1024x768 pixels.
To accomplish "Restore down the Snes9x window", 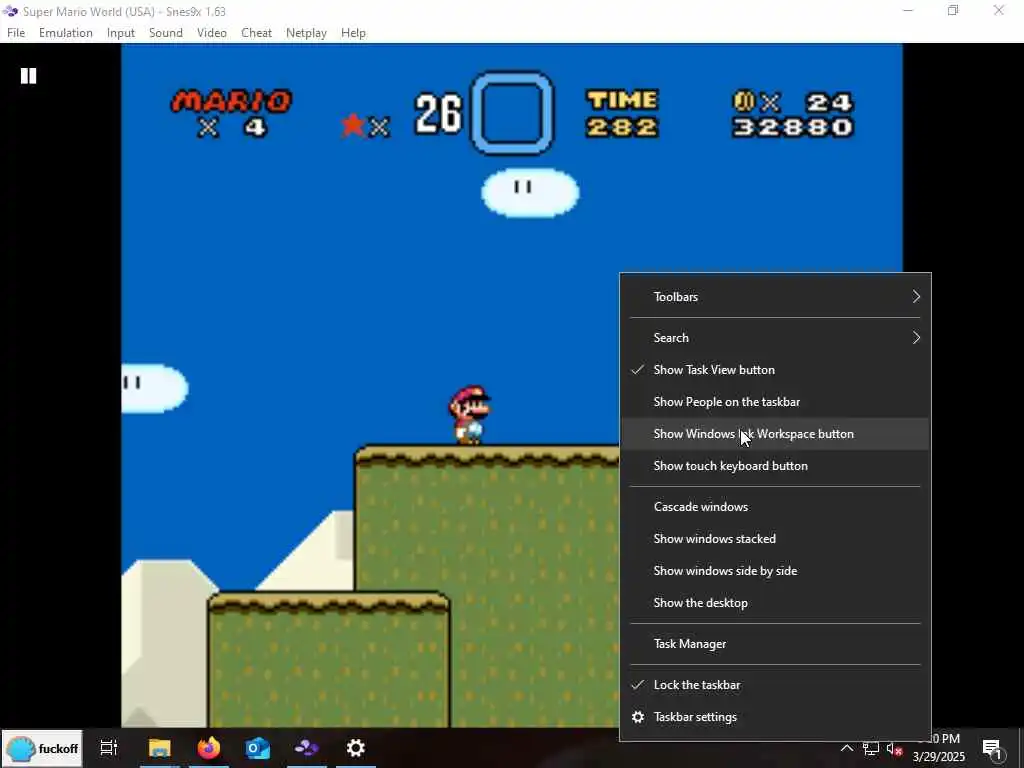I will coord(953,11).
